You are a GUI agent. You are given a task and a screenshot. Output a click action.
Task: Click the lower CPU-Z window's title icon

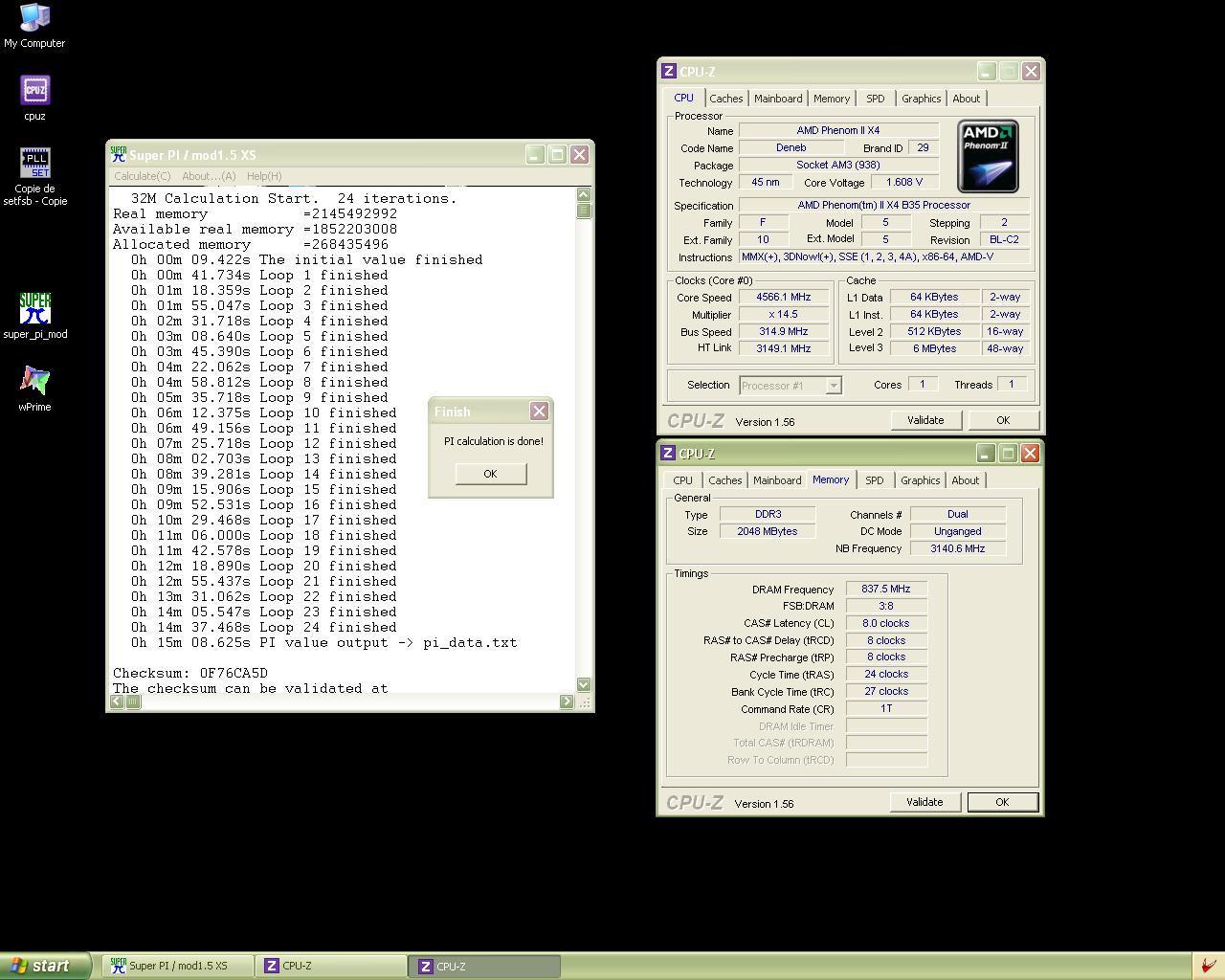(x=668, y=453)
